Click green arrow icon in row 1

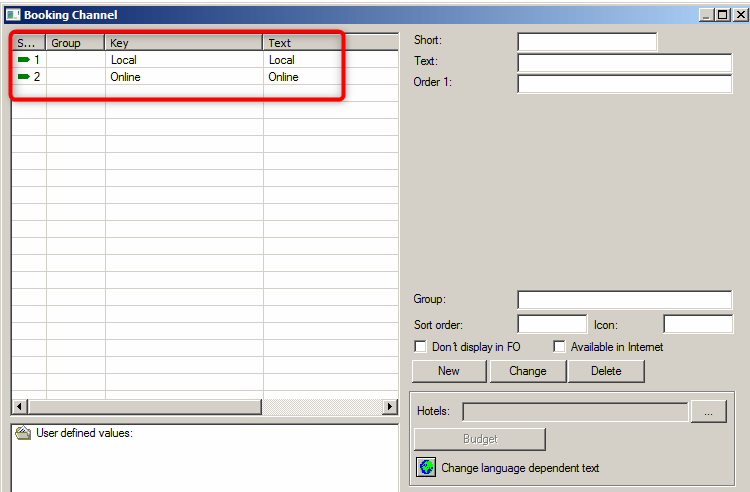pos(23,60)
